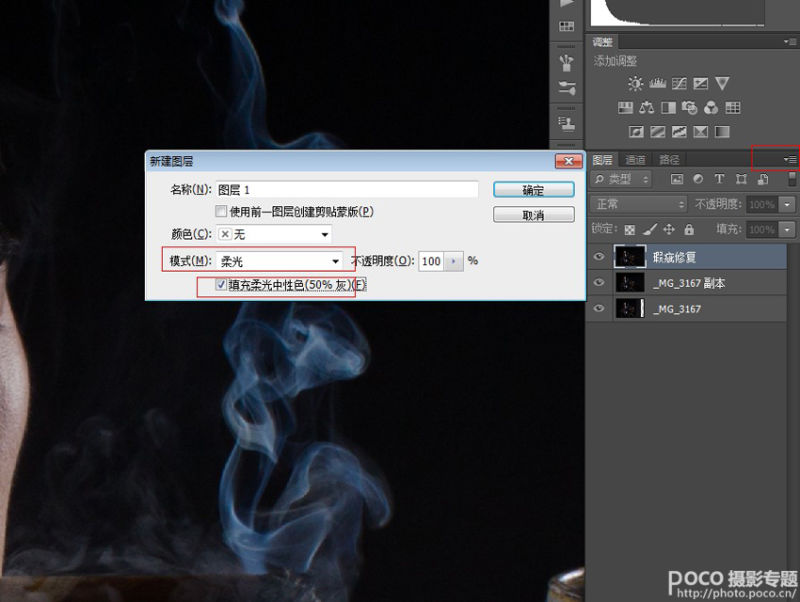Hide the 瑕疵修复 layer via eye icon
Screen dimensions: 800x602
(x=600, y=257)
